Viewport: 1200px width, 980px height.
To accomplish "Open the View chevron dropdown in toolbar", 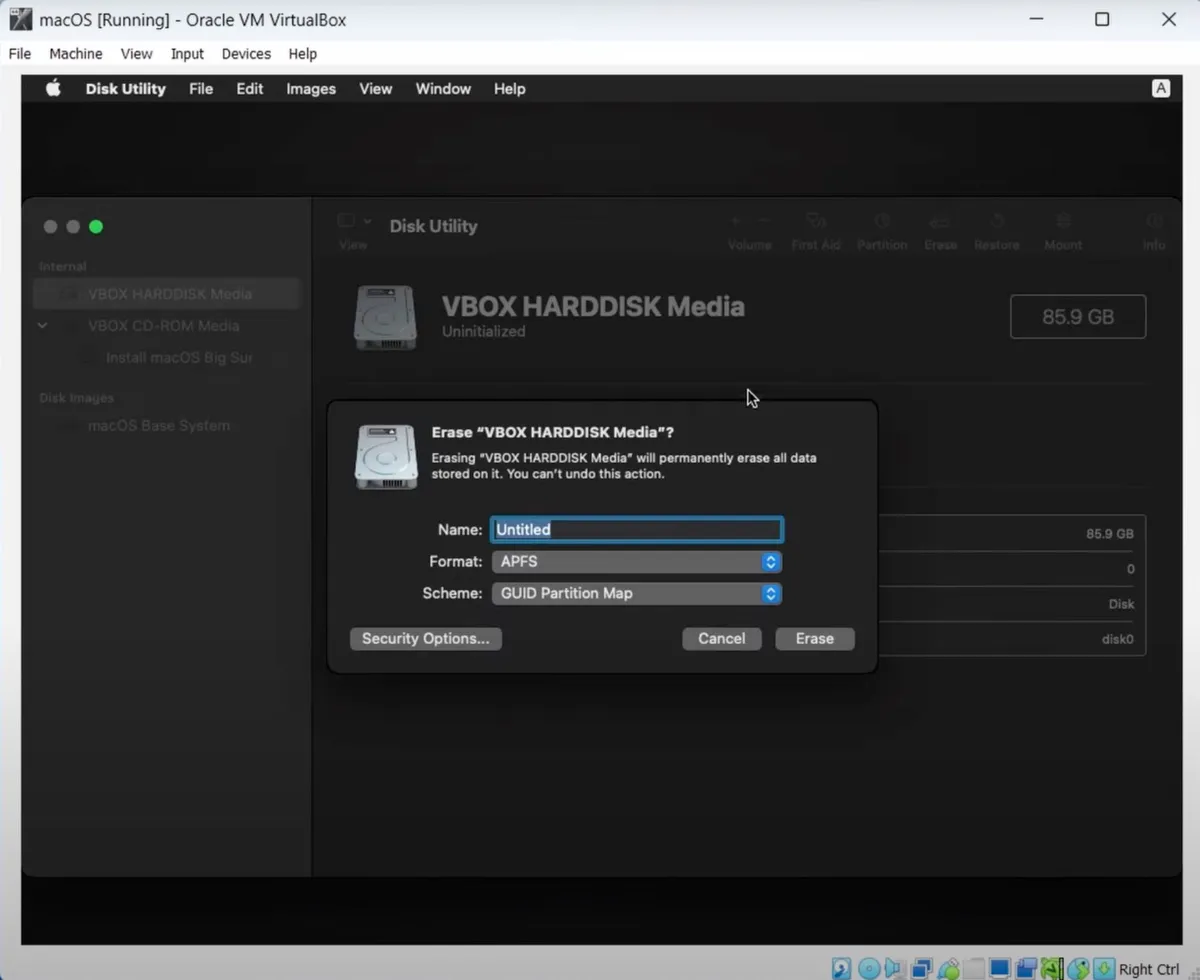I will 367,220.
